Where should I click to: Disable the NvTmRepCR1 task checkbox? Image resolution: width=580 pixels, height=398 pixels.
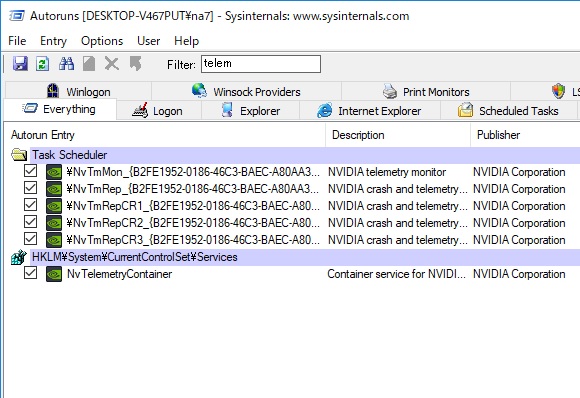click(30, 205)
